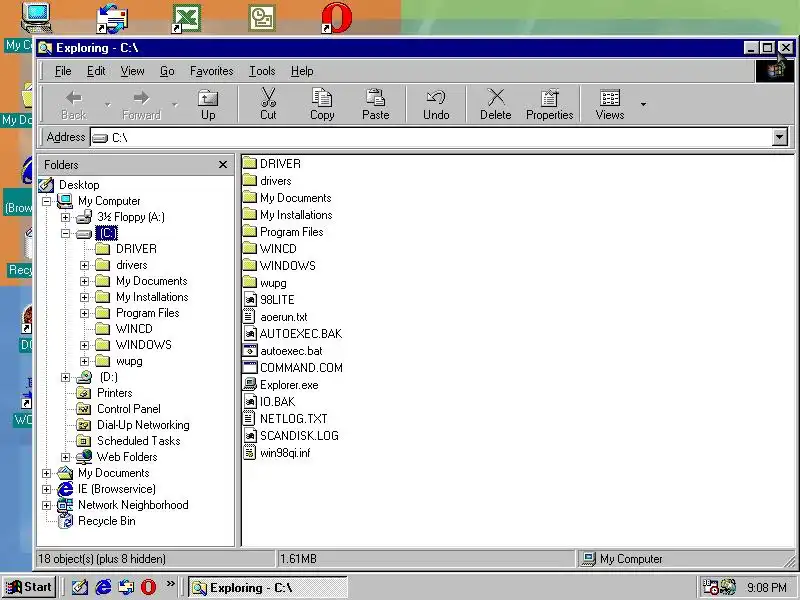This screenshot has height=600, width=800.
Task: Click the system tray clock
Action: (x=766, y=587)
